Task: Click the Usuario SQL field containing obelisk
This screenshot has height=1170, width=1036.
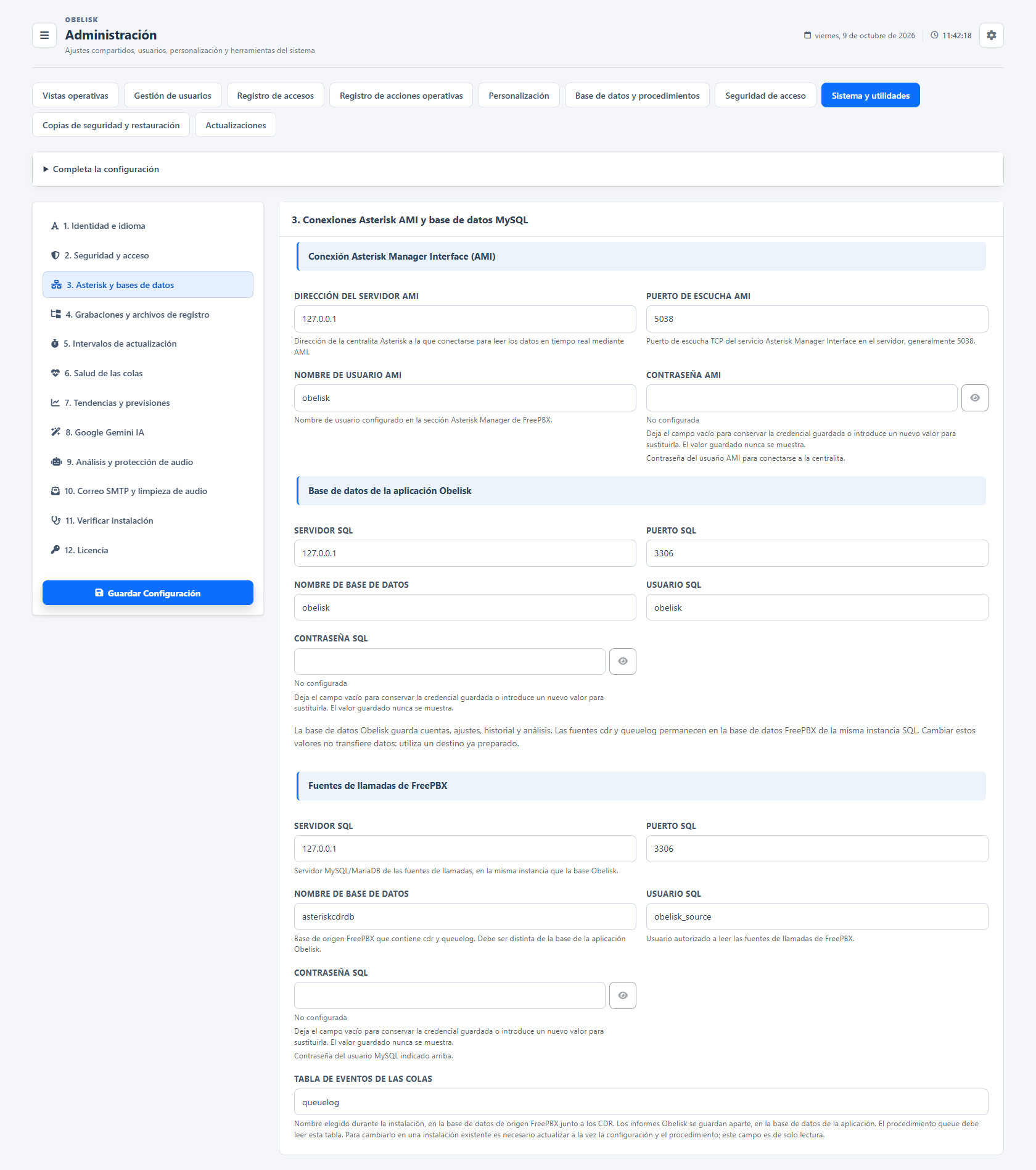Action: [817, 608]
